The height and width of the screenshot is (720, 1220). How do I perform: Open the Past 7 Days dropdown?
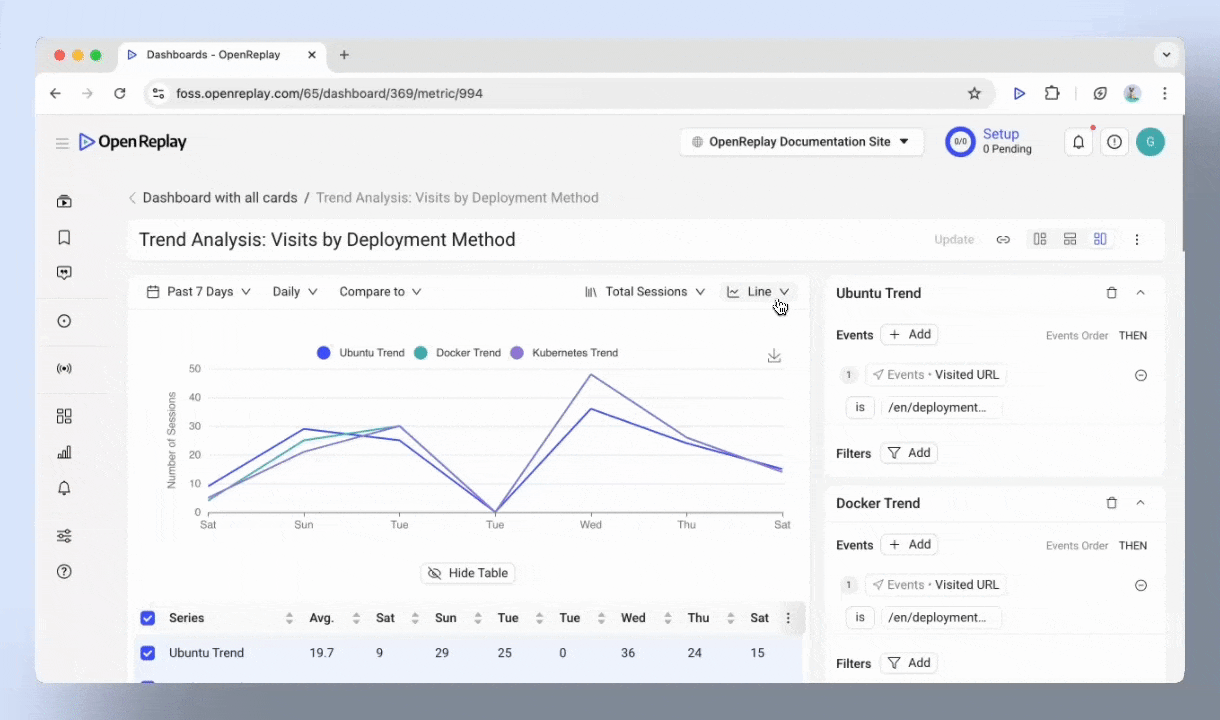[x=198, y=292]
